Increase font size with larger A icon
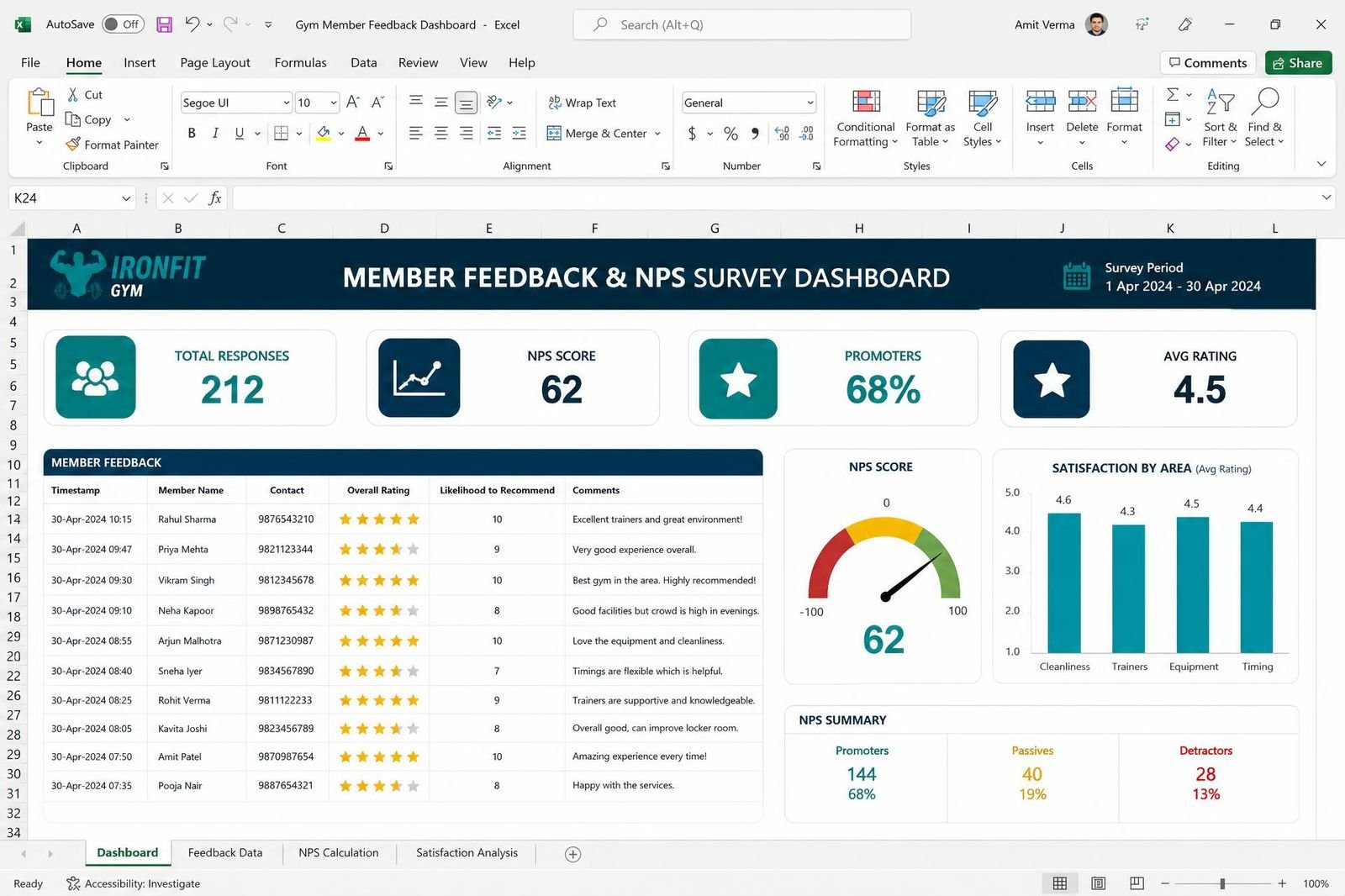This screenshot has height=896, width=1345. pos(353,102)
